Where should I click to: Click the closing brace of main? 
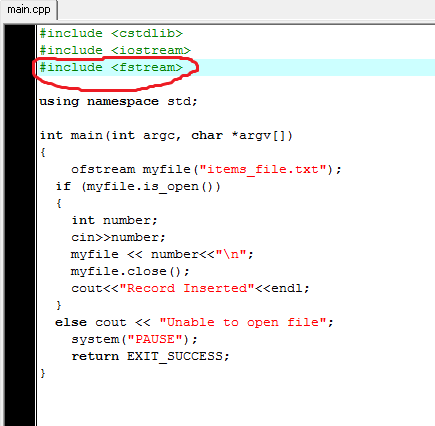[x=43, y=373]
